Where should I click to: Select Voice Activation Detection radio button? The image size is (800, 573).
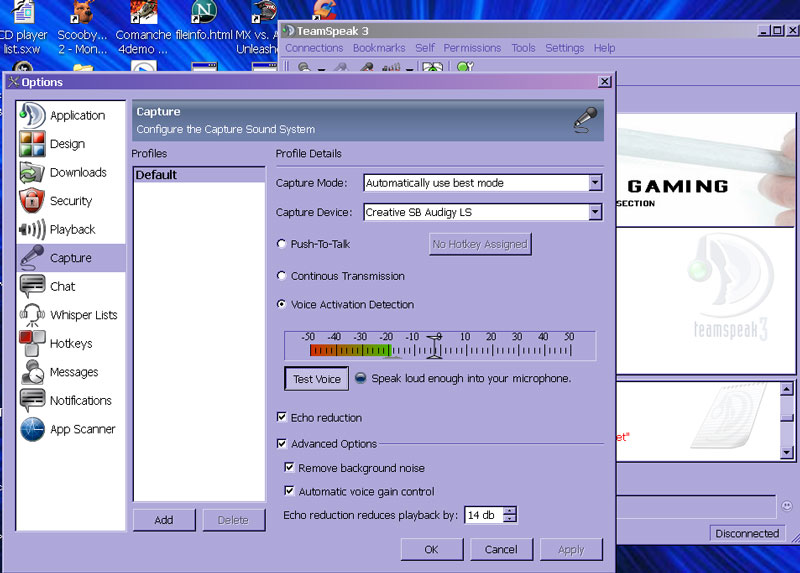pyautogui.click(x=281, y=304)
